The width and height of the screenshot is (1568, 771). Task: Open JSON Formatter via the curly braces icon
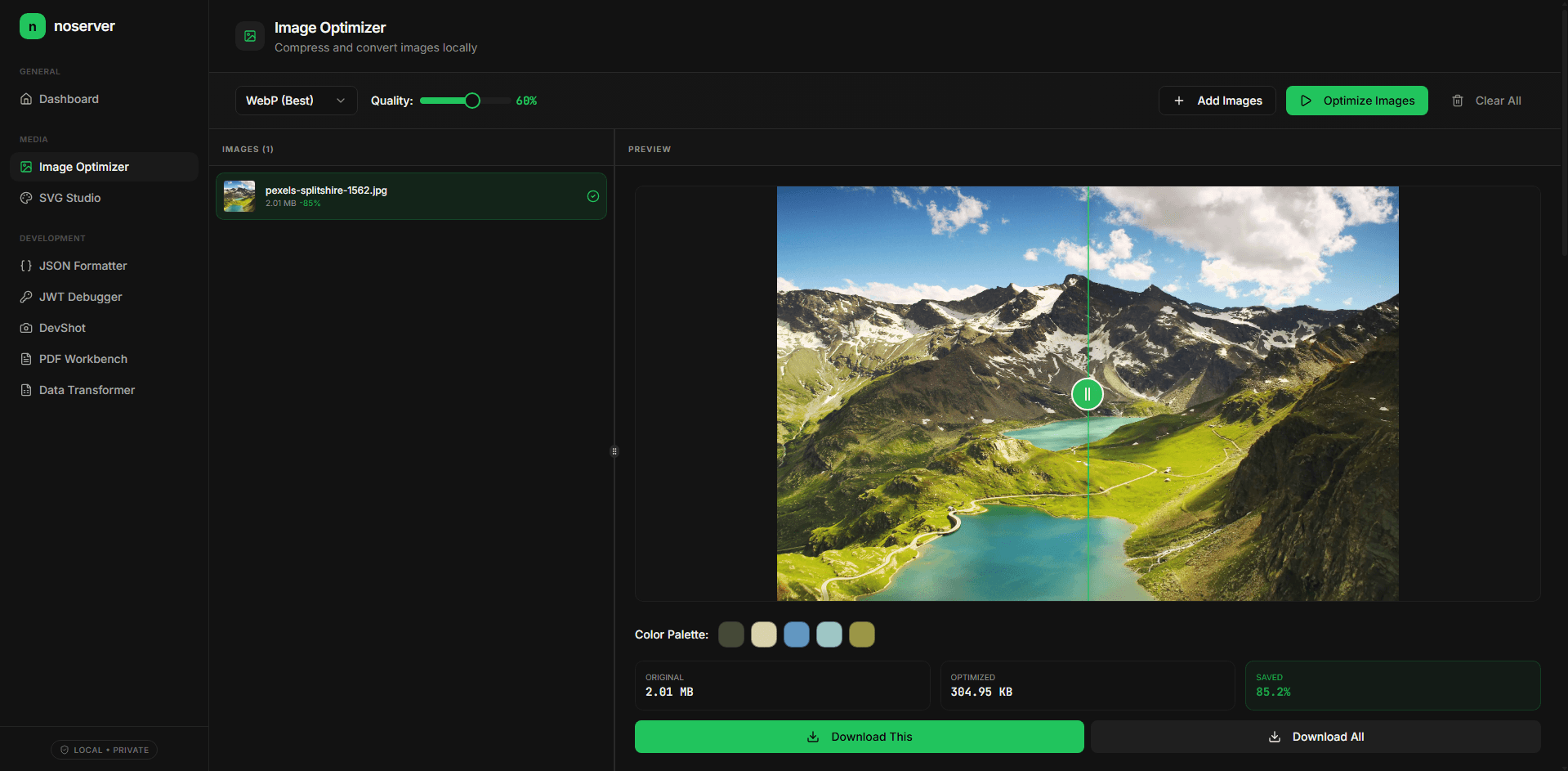pos(26,266)
